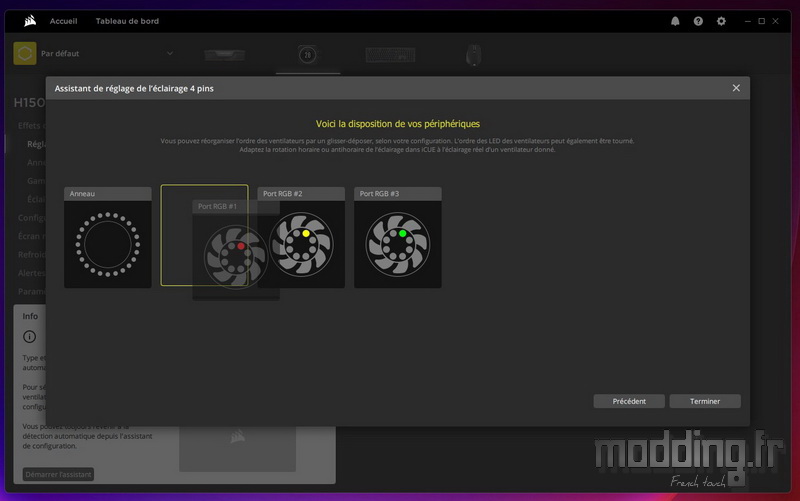Close the 4 pins lighting assistant dialog
The height and width of the screenshot is (501, 800).
736,88
